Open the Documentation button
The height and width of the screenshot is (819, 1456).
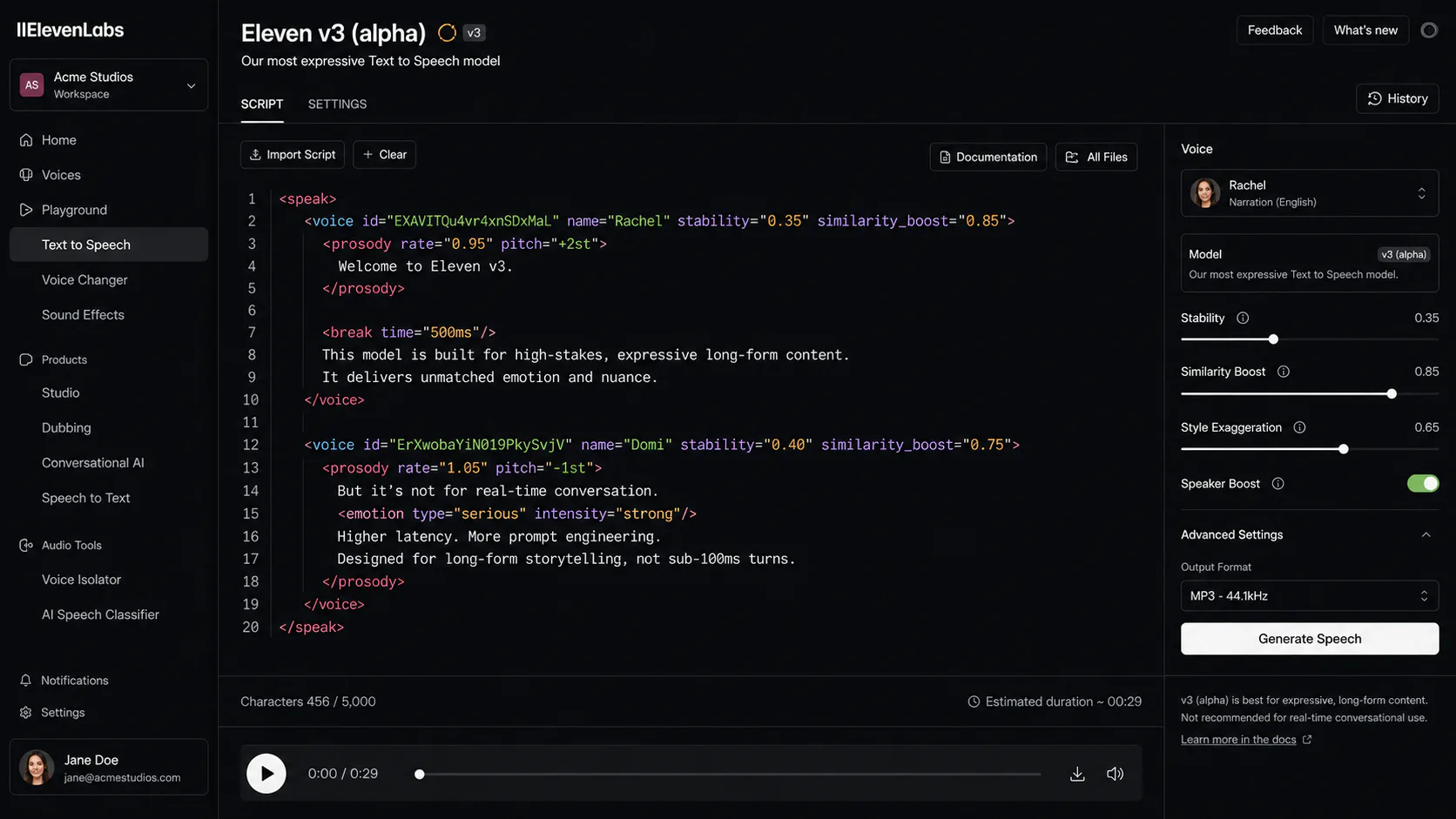(x=988, y=157)
